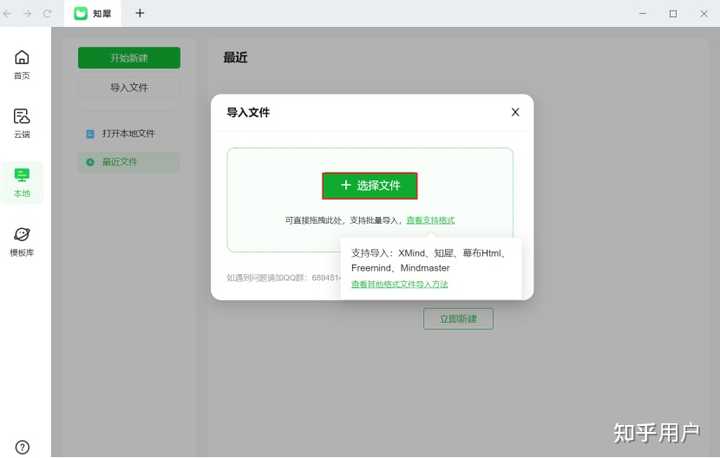Select the 本地 local section
The height and width of the screenshot is (458, 720).
pyautogui.click(x=22, y=182)
